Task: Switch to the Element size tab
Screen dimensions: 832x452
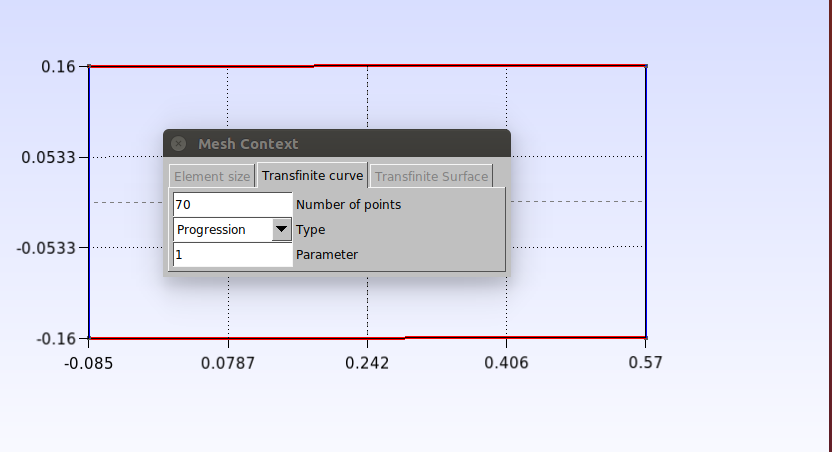Action: (212, 176)
